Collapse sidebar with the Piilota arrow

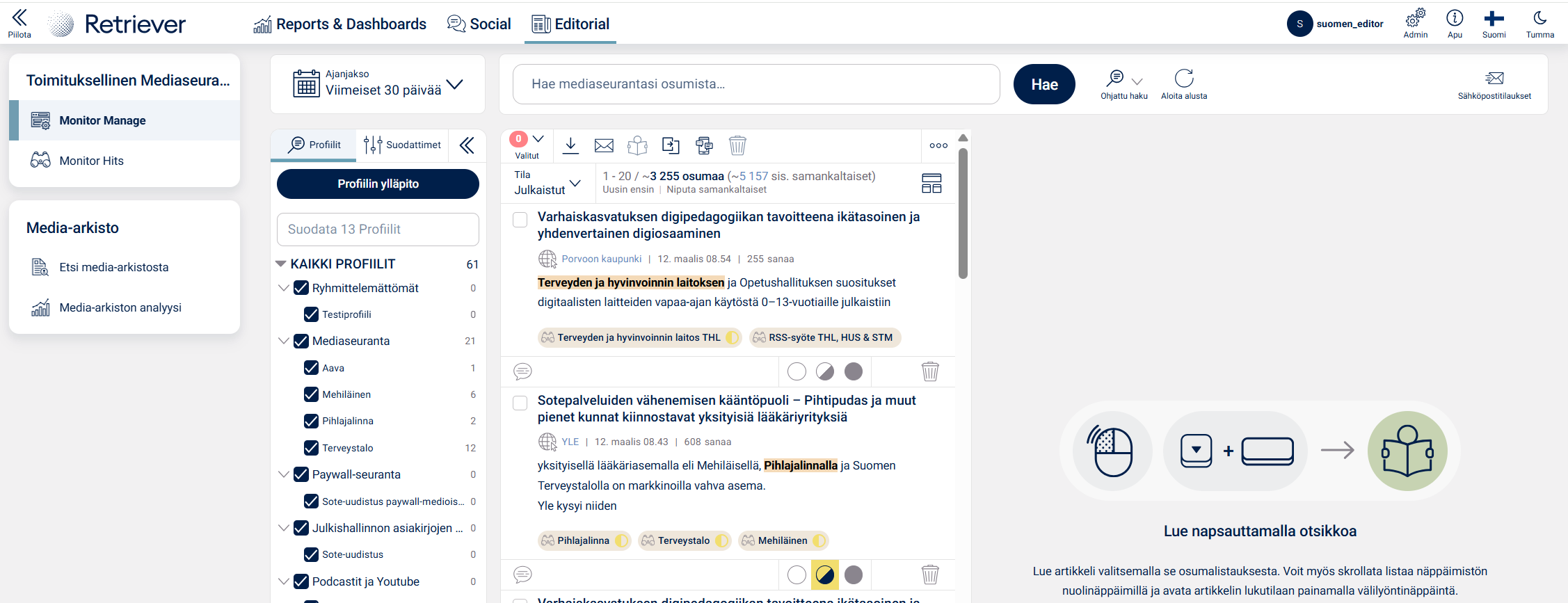[x=19, y=23]
